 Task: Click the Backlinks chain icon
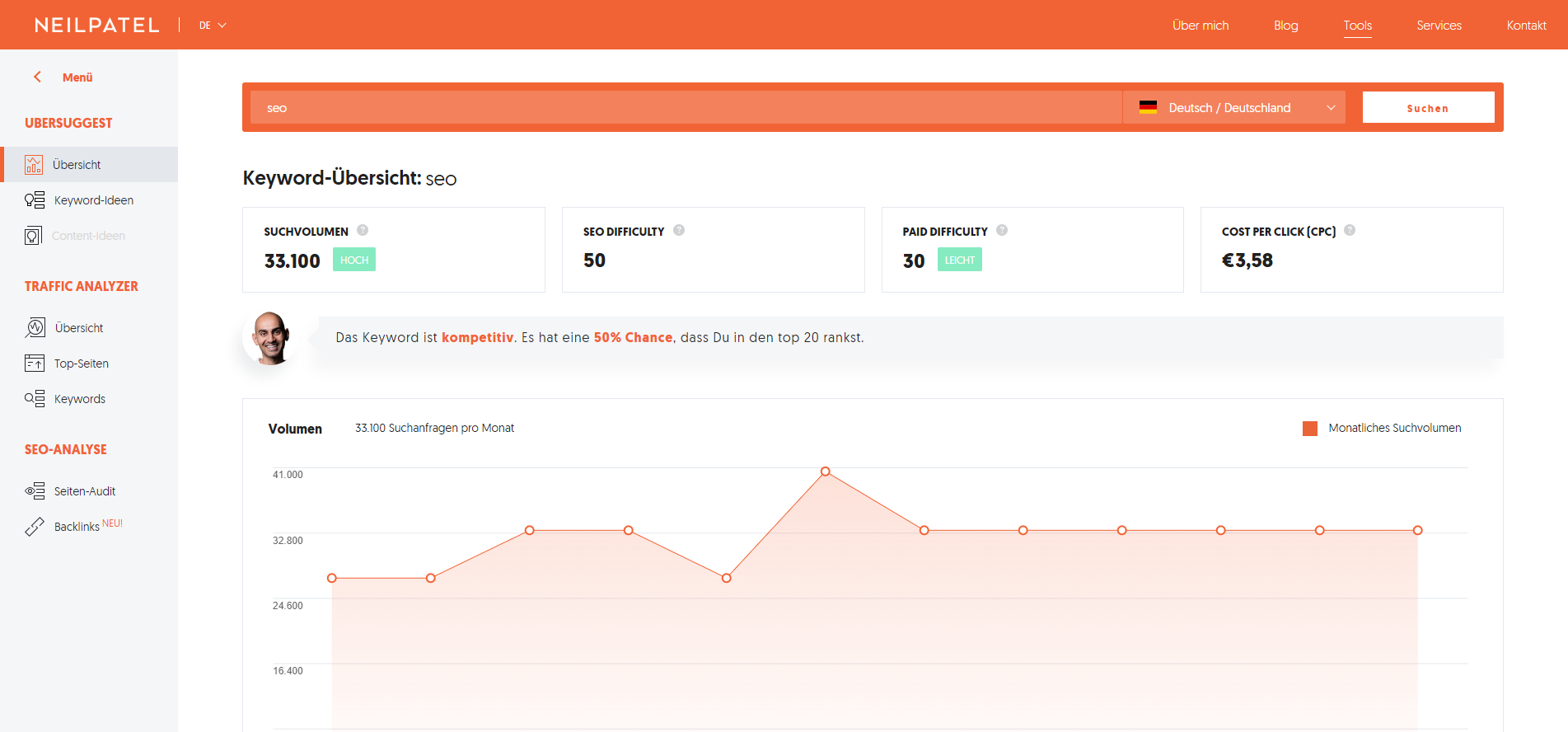click(x=35, y=527)
